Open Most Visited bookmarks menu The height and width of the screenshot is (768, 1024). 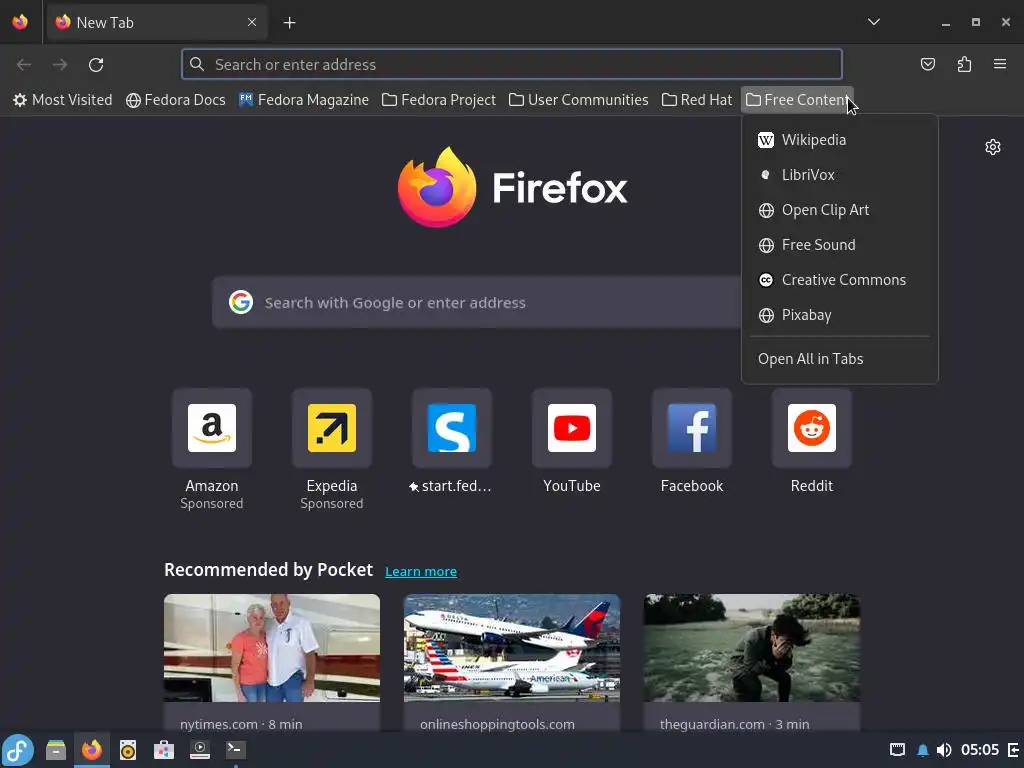tap(63, 100)
